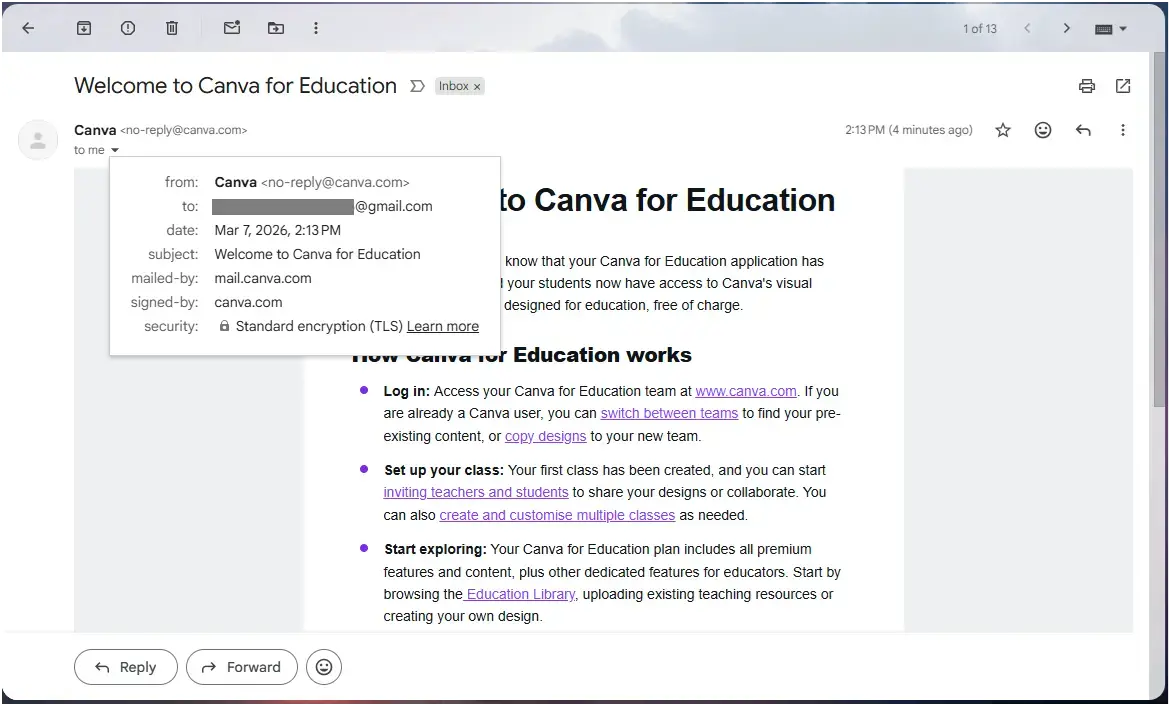Open the Education Library link
This screenshot has width=1170, height=706.
[x=519, y=594]
